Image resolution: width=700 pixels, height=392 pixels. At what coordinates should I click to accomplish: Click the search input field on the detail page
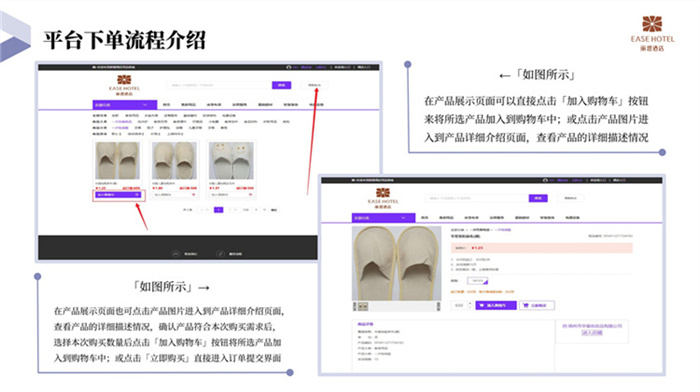[x=476, y=198]
